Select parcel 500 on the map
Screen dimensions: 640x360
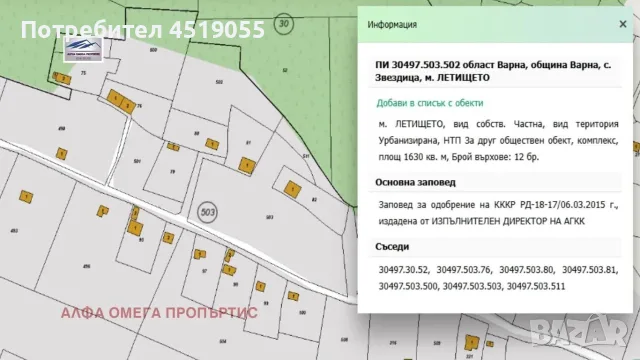click(x=153, y=50)
